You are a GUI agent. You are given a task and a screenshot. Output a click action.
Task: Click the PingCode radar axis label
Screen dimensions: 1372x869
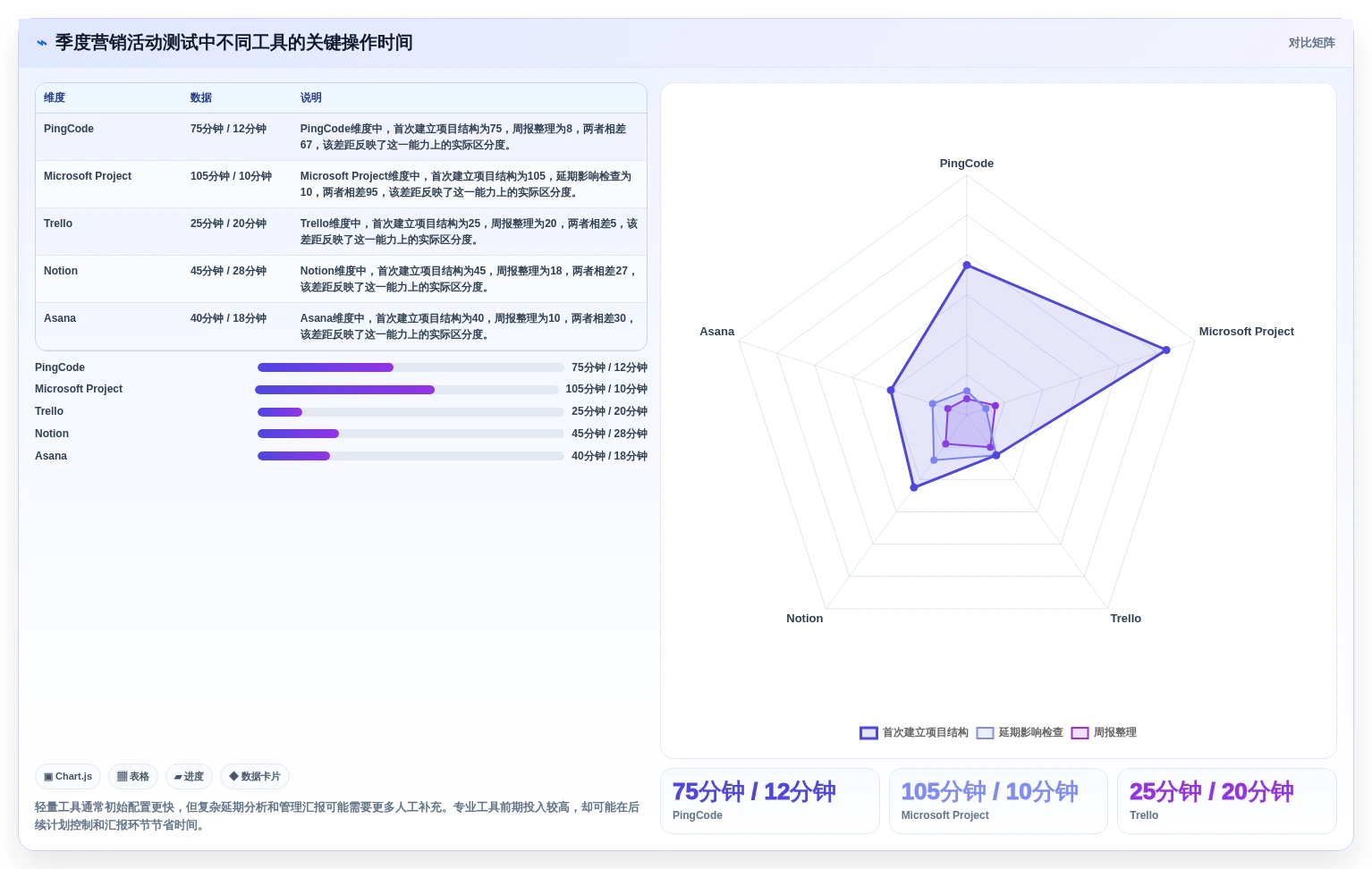[x=967, y=164]
